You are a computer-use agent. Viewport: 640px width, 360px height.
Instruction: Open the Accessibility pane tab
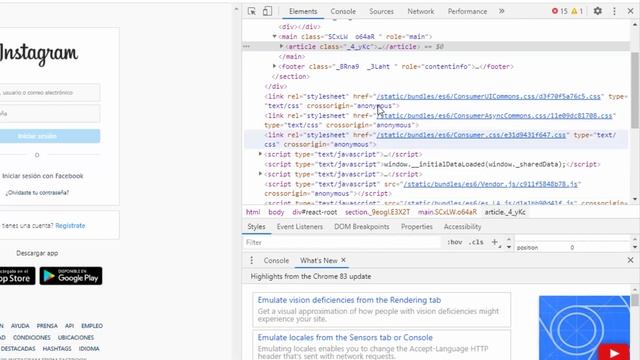click(462, 227)
